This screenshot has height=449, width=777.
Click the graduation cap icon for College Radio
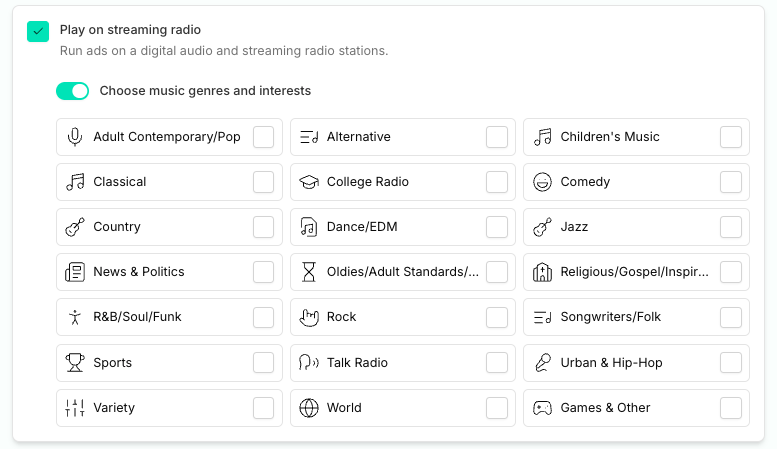(309, 182)
